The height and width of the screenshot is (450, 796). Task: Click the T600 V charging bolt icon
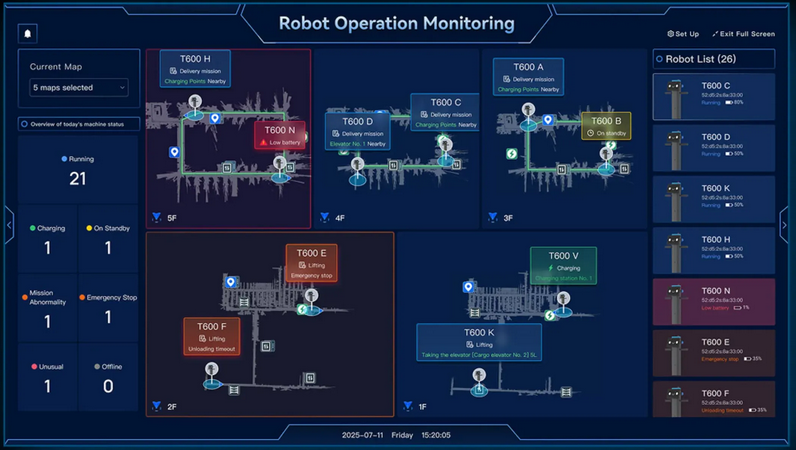(551, 268)
